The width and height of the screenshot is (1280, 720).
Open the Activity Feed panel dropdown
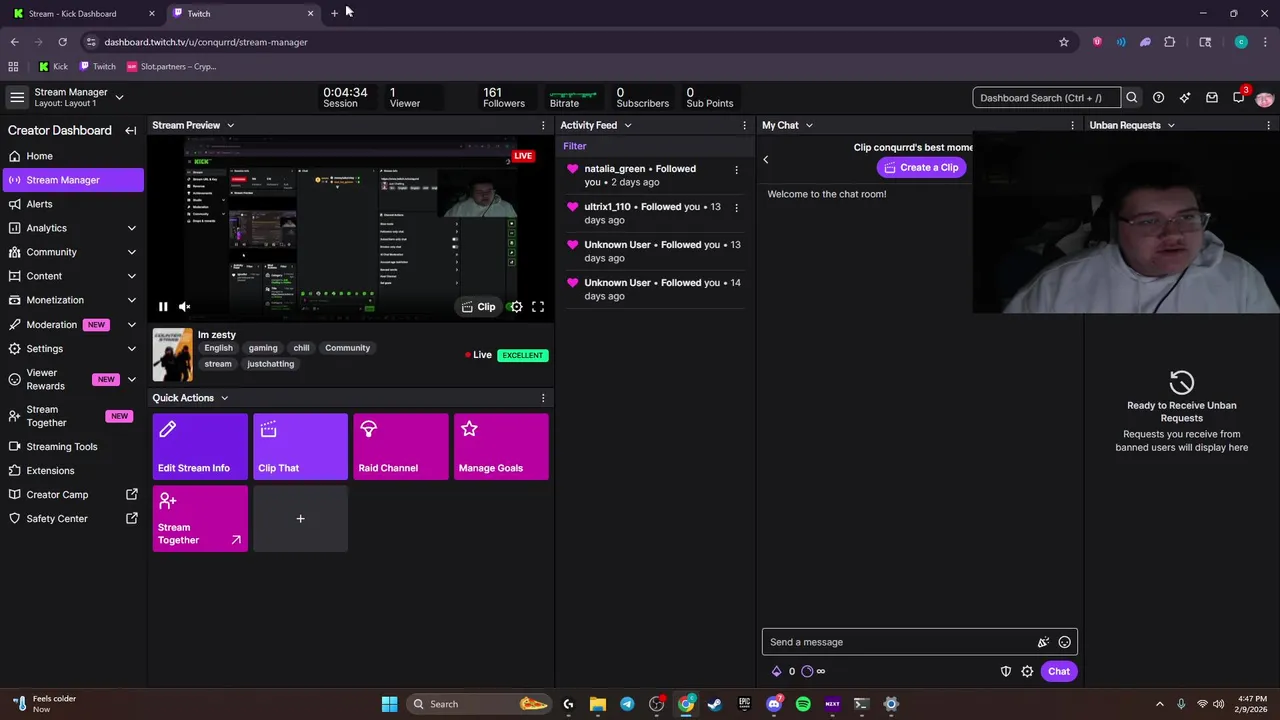pos(628,126)
